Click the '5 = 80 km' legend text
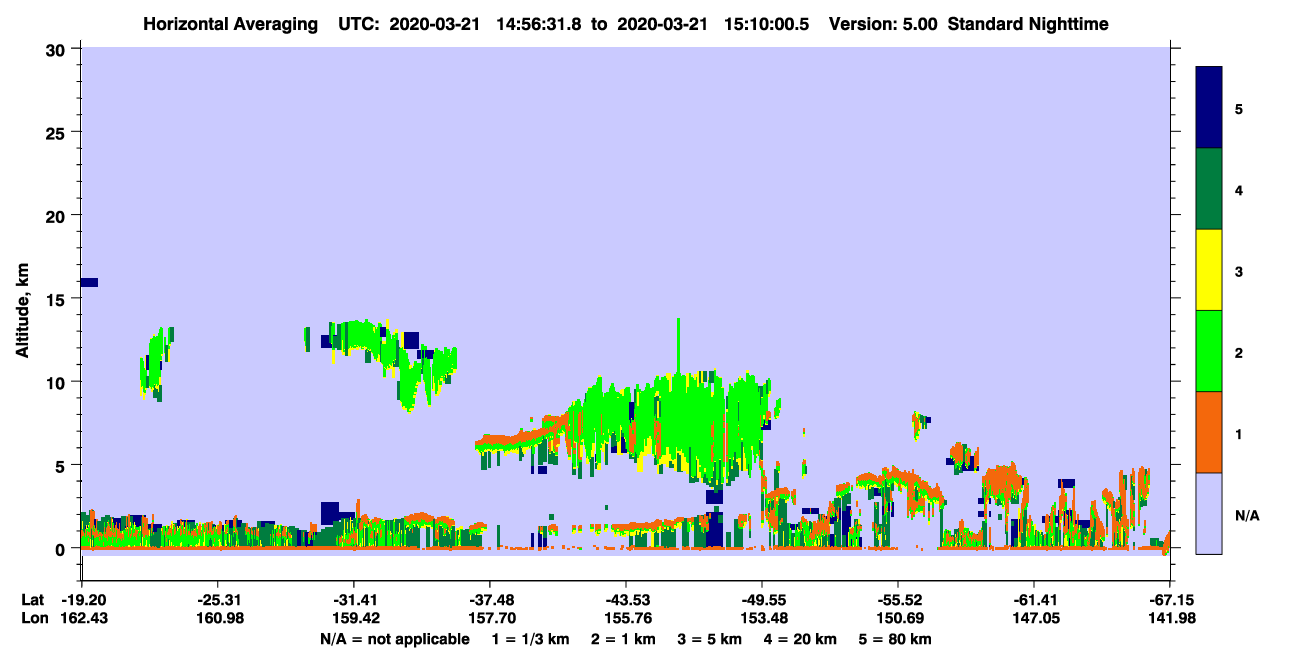Image resolution: width=1300 pixels, height=667 pixels. point(894,639)
